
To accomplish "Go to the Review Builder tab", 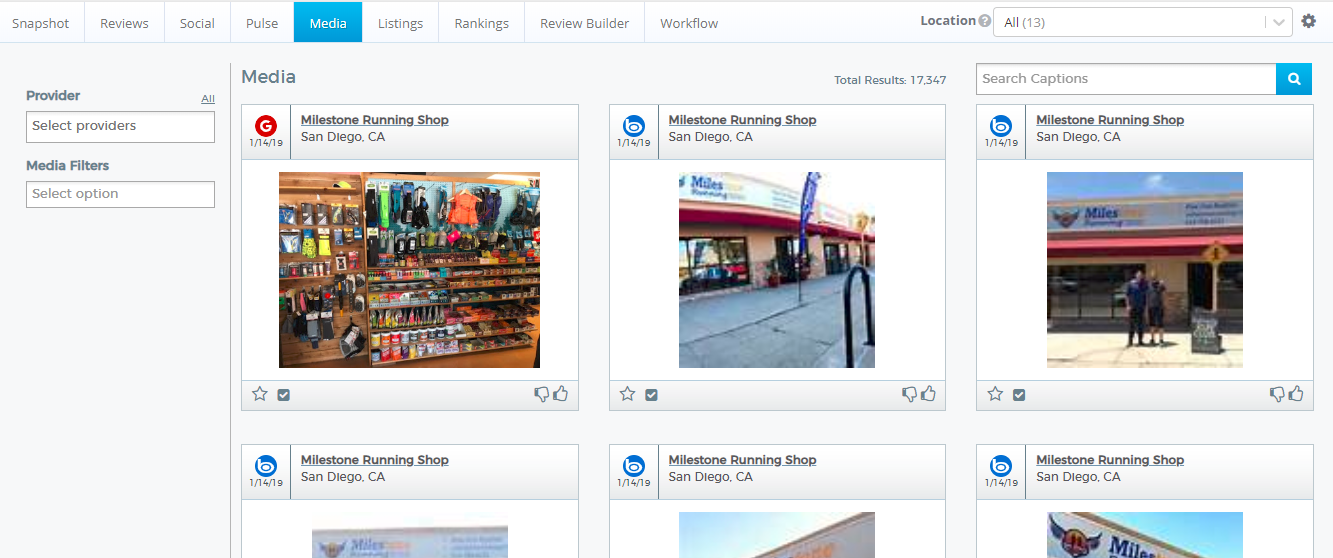I will point(584,23).
